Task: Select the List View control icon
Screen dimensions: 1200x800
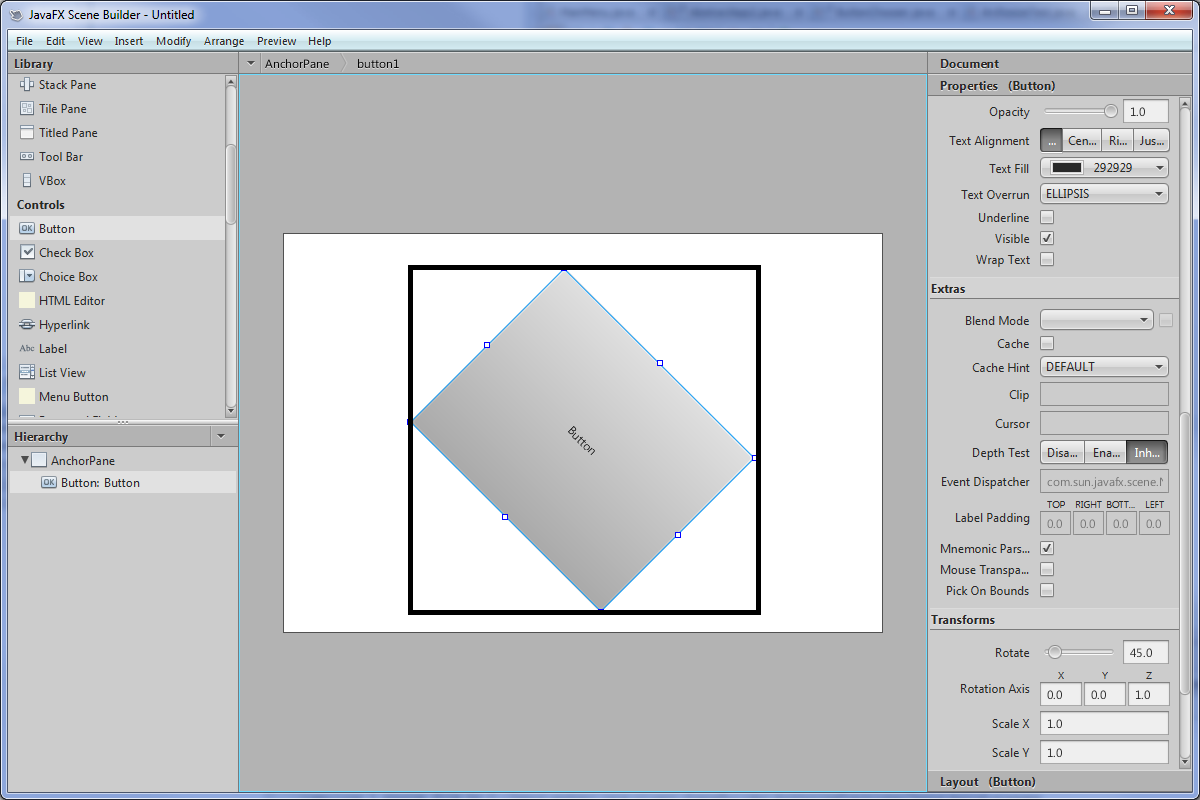Action: 27,373
